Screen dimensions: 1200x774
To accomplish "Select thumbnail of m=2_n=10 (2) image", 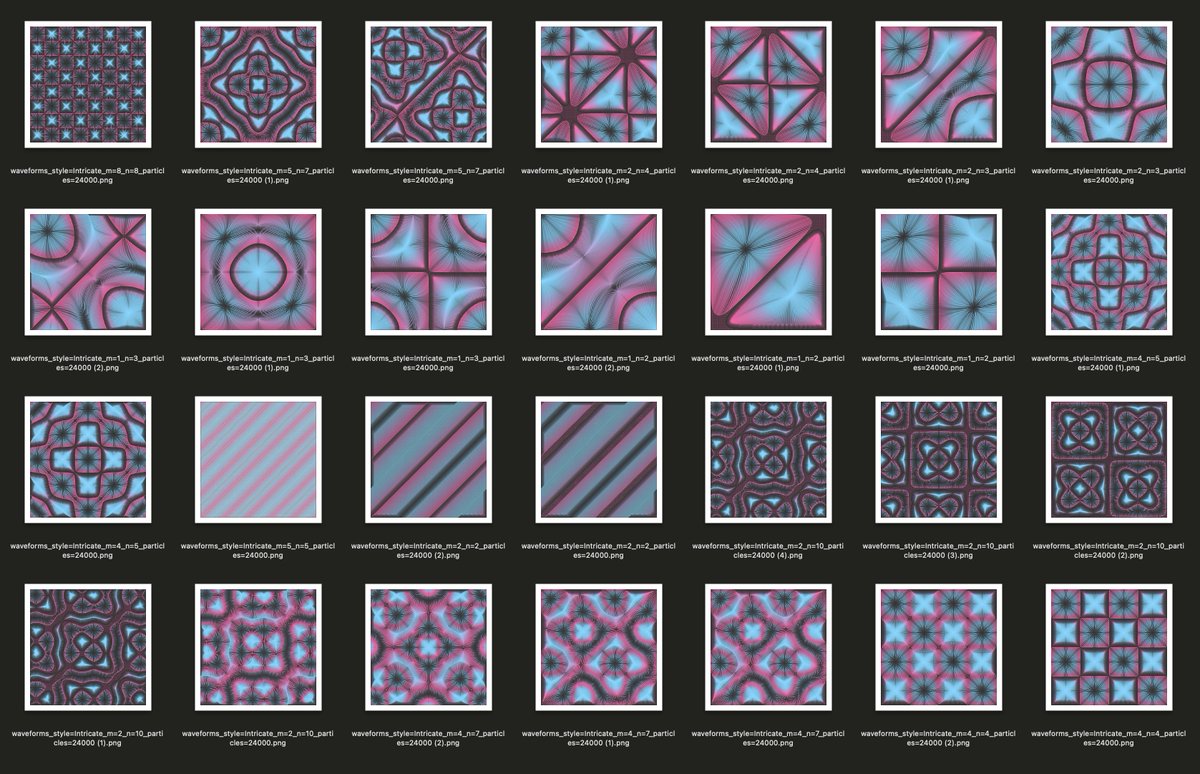I will click(1109, 460).
